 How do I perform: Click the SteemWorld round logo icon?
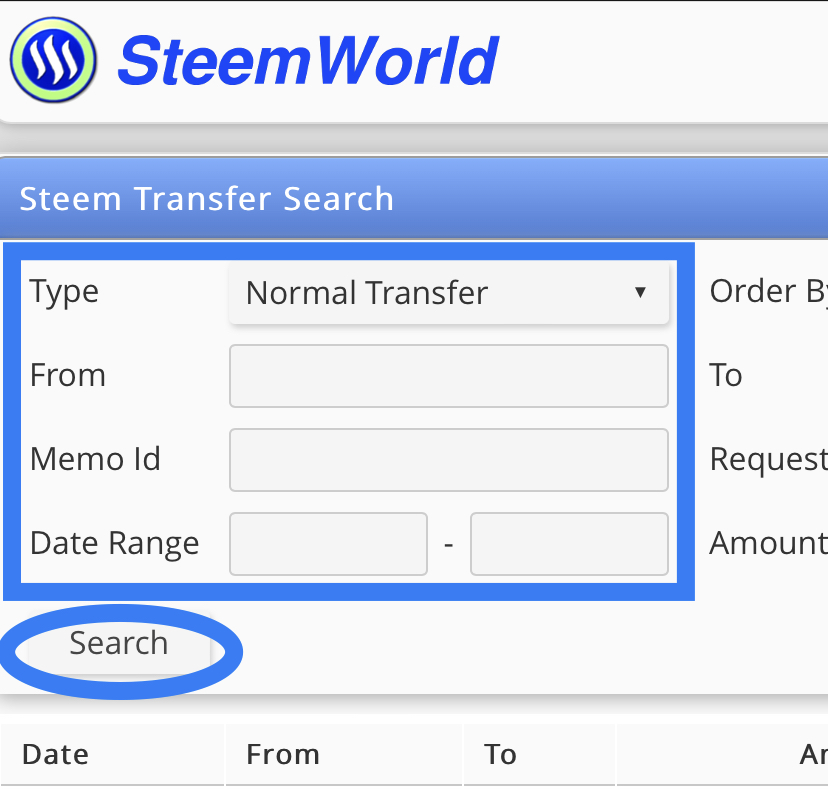pyautogui.click(x=53, y=62)
